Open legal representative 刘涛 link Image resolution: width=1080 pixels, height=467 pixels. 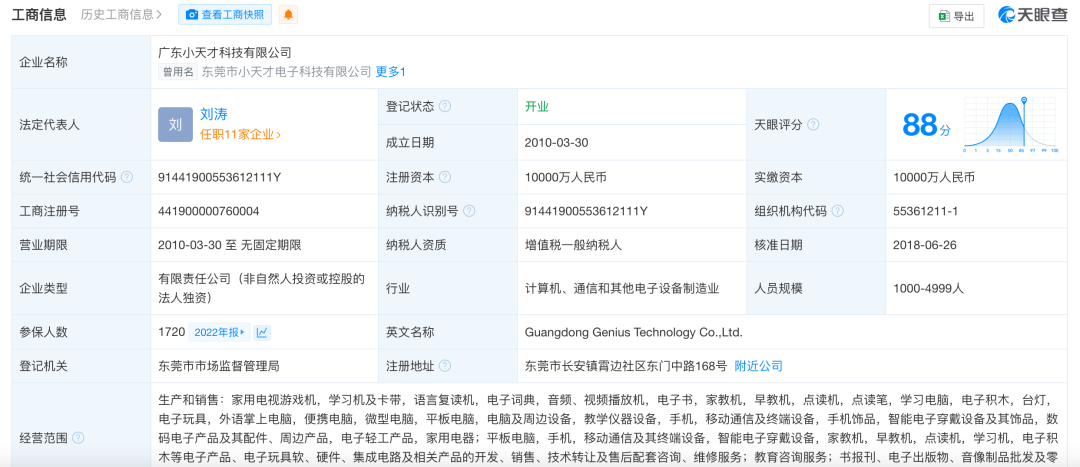tap(214, 114)
